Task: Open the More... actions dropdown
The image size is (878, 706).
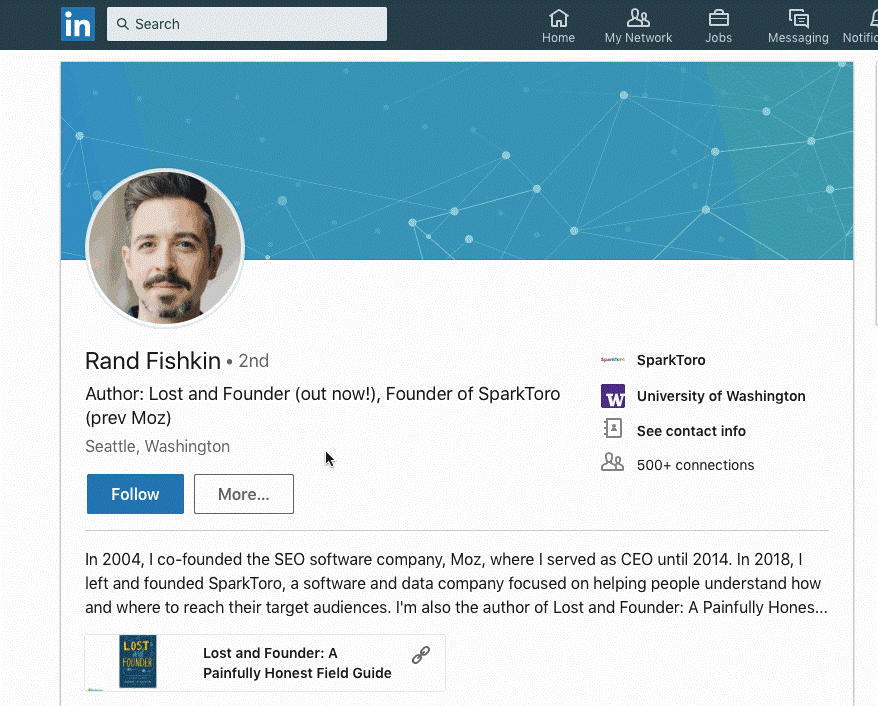Action: tap(244, 494)
